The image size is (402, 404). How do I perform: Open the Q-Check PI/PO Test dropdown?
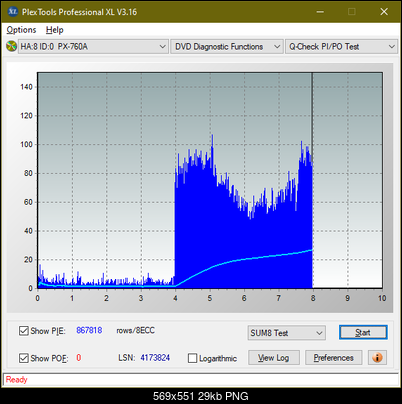pyautogui.click(x=341, y=47)
